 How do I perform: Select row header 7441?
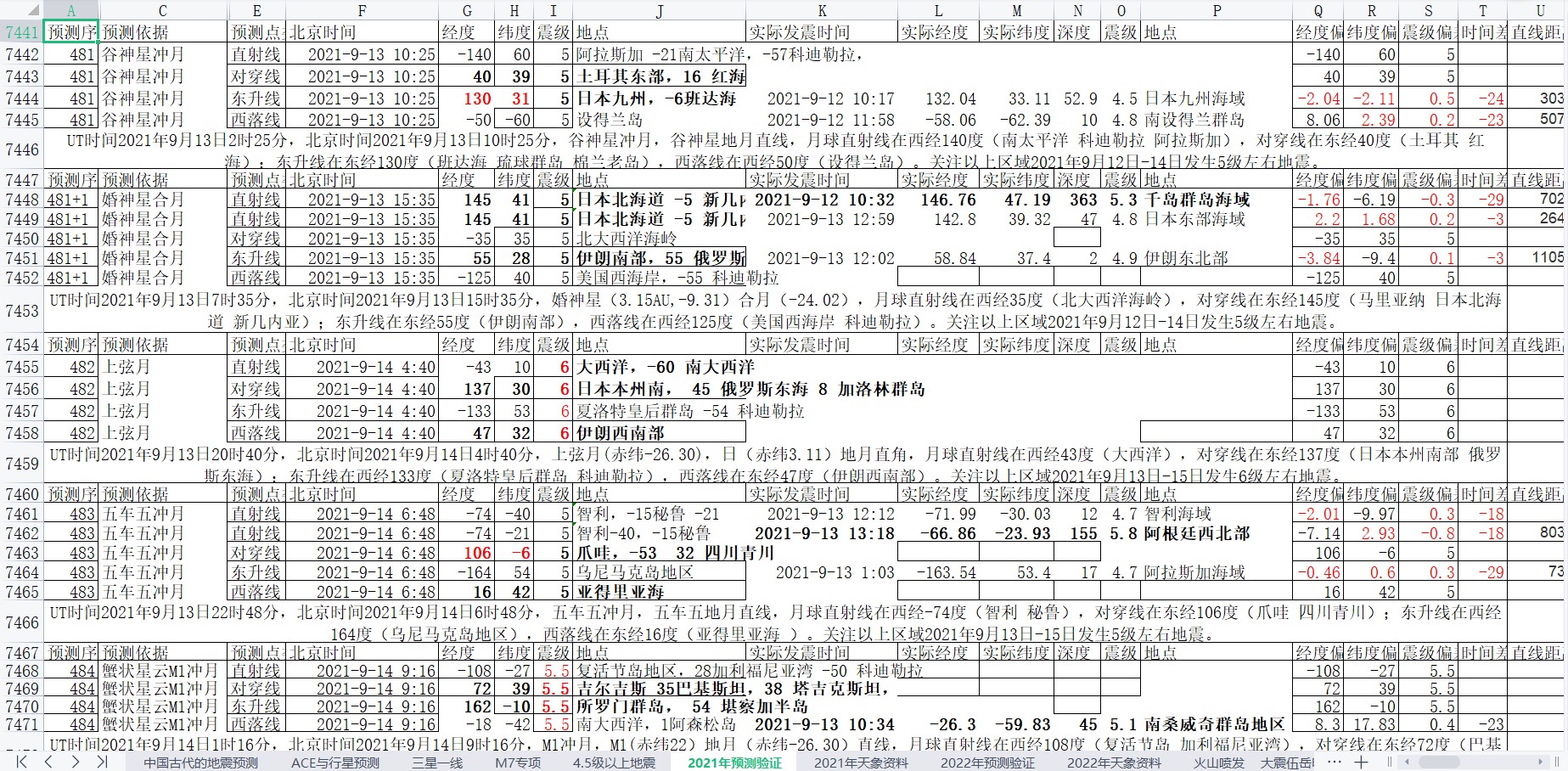[21, 32]
